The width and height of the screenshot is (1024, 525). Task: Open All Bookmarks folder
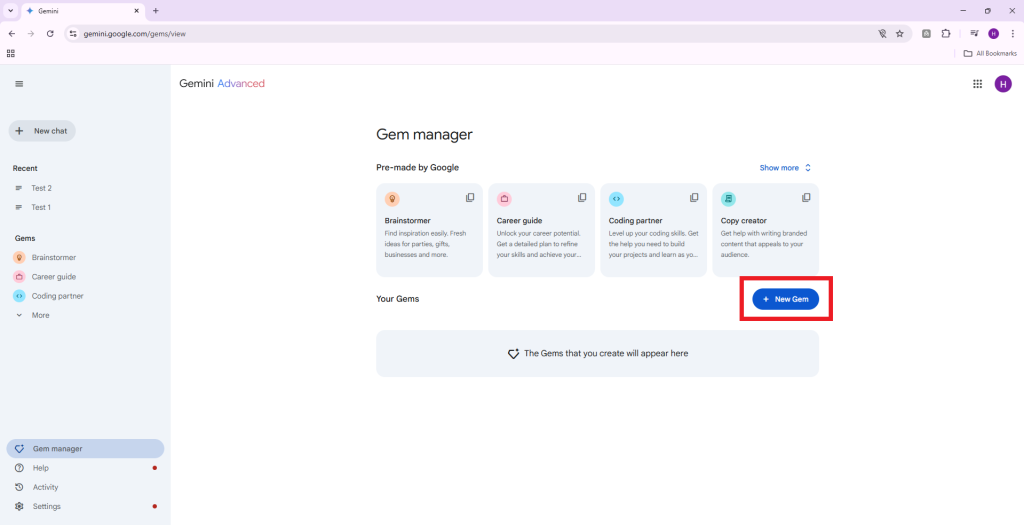tap(990, 54)
